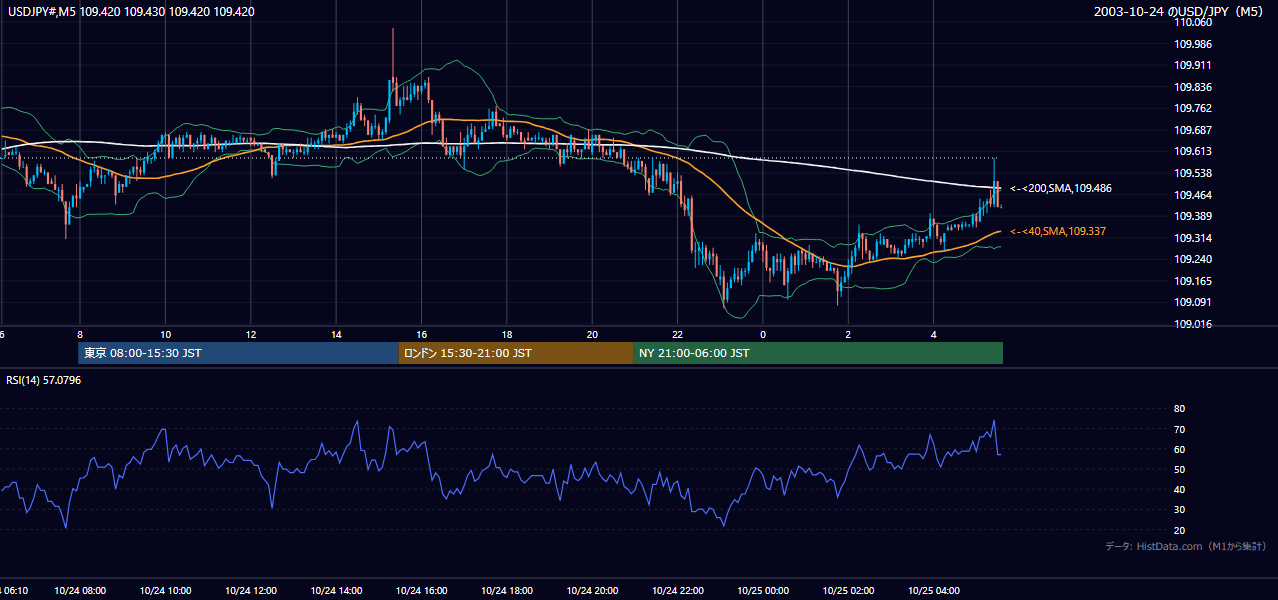Click the RSI 20 level label
This screenshot has height=600, width=1278.
coord(1179,530)
